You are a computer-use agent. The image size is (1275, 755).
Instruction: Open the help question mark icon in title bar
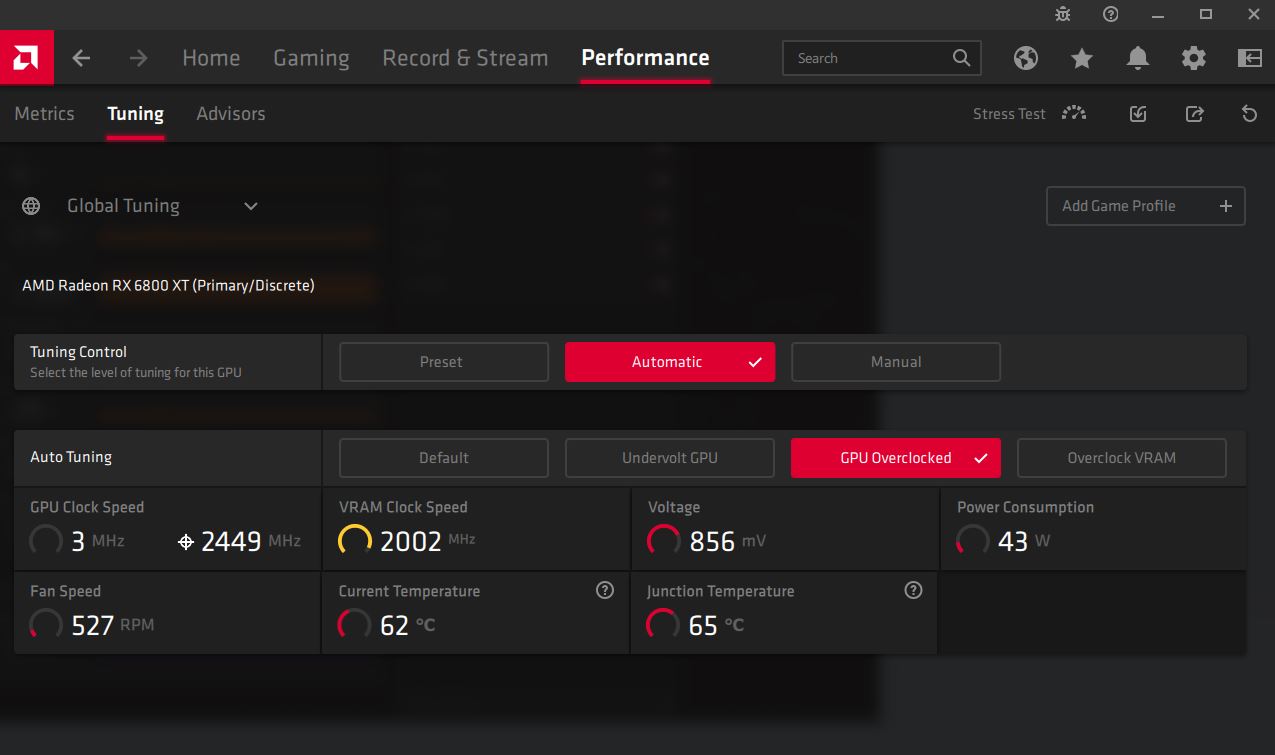point(1111,14)
